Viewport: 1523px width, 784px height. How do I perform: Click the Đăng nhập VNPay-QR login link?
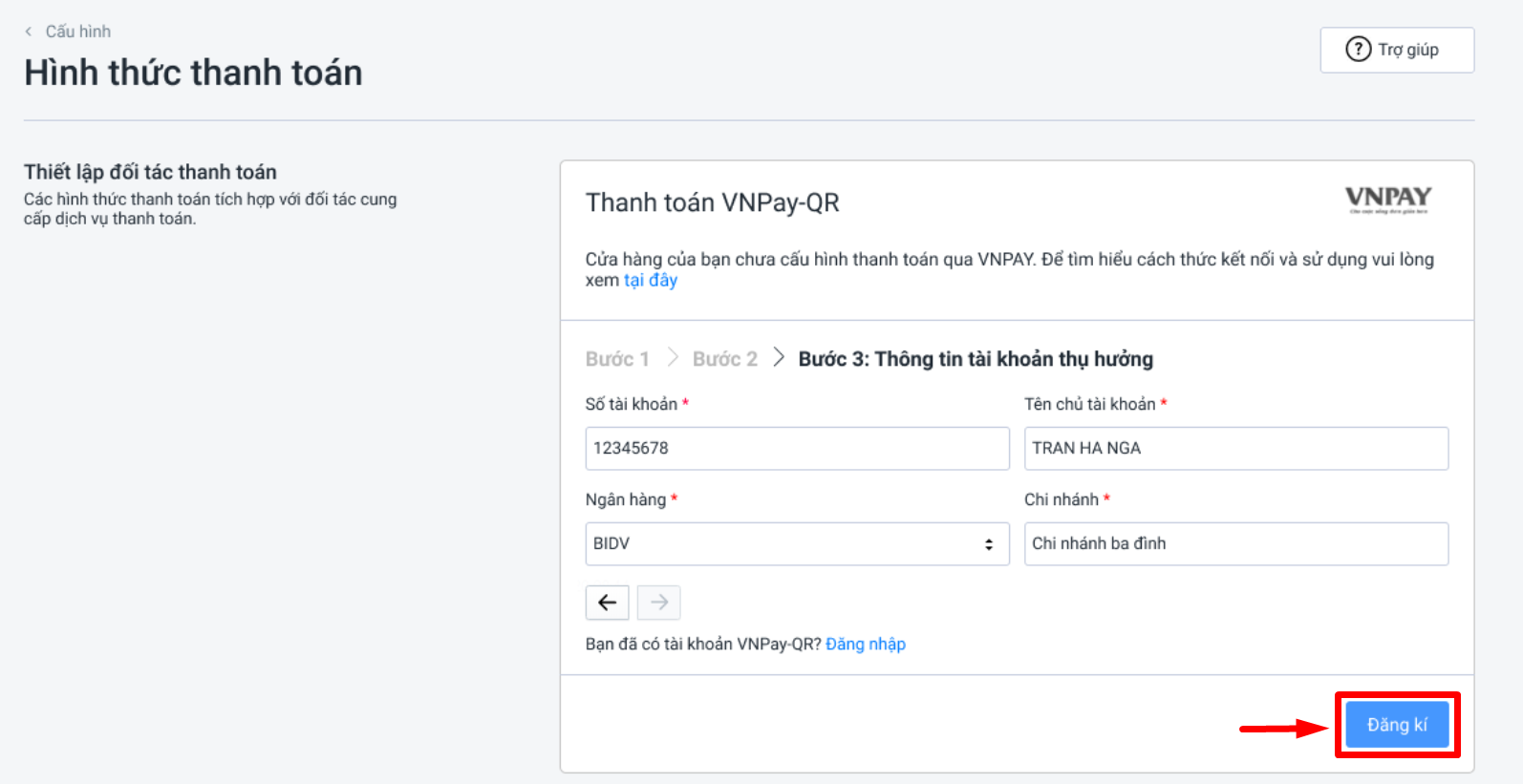(865, 644)
